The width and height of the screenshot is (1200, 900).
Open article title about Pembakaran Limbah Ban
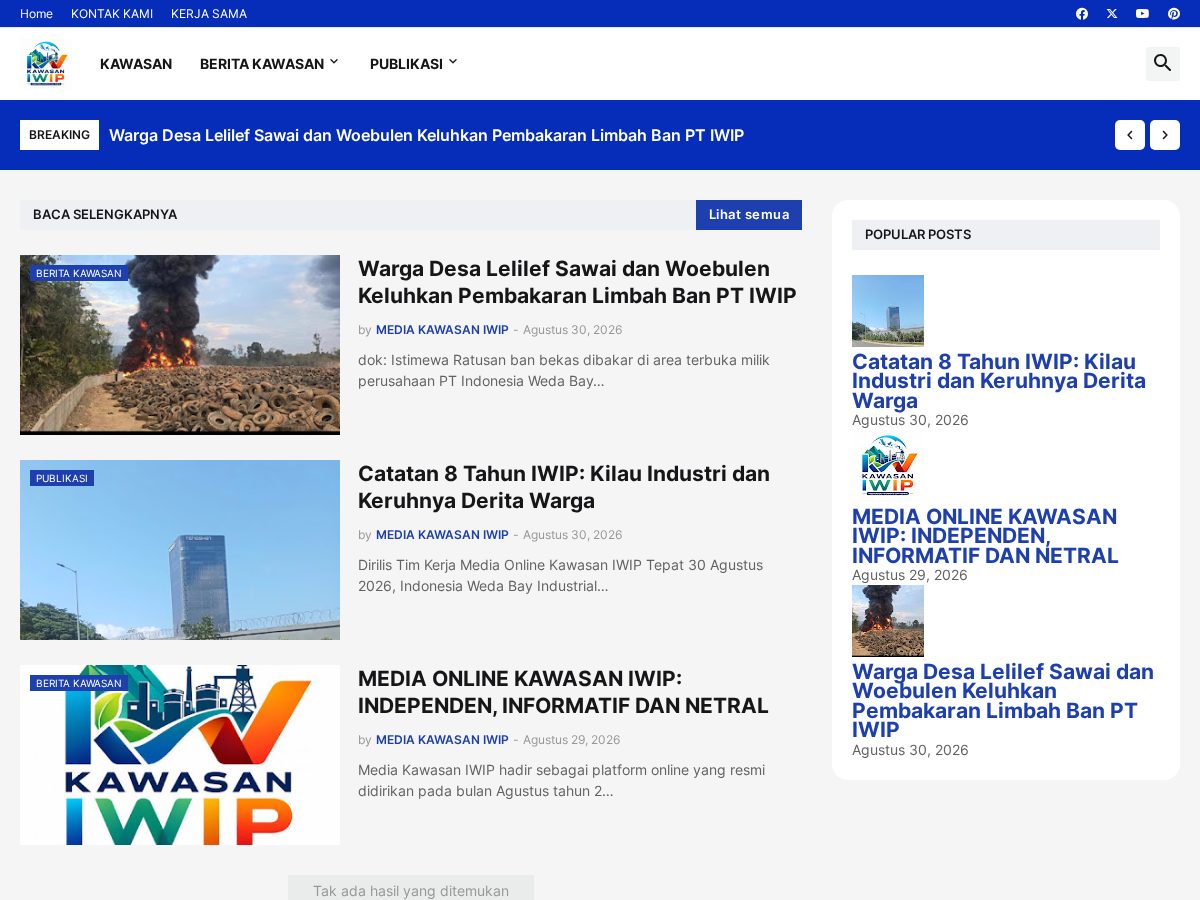click(x=577, y=282)
